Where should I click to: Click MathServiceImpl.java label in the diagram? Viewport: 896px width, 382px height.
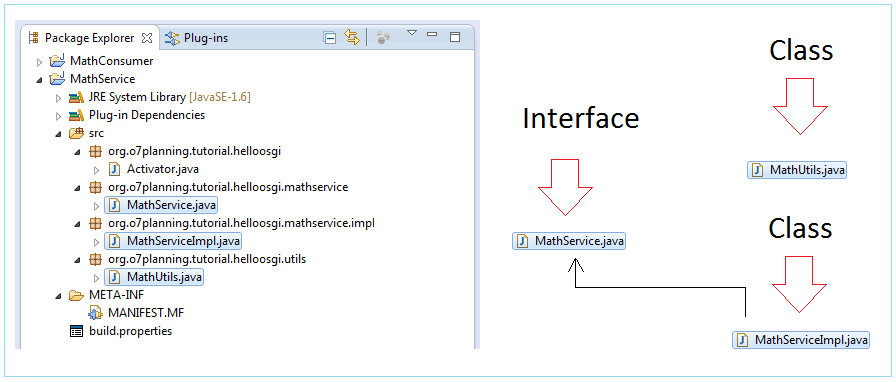pos(801,340)
